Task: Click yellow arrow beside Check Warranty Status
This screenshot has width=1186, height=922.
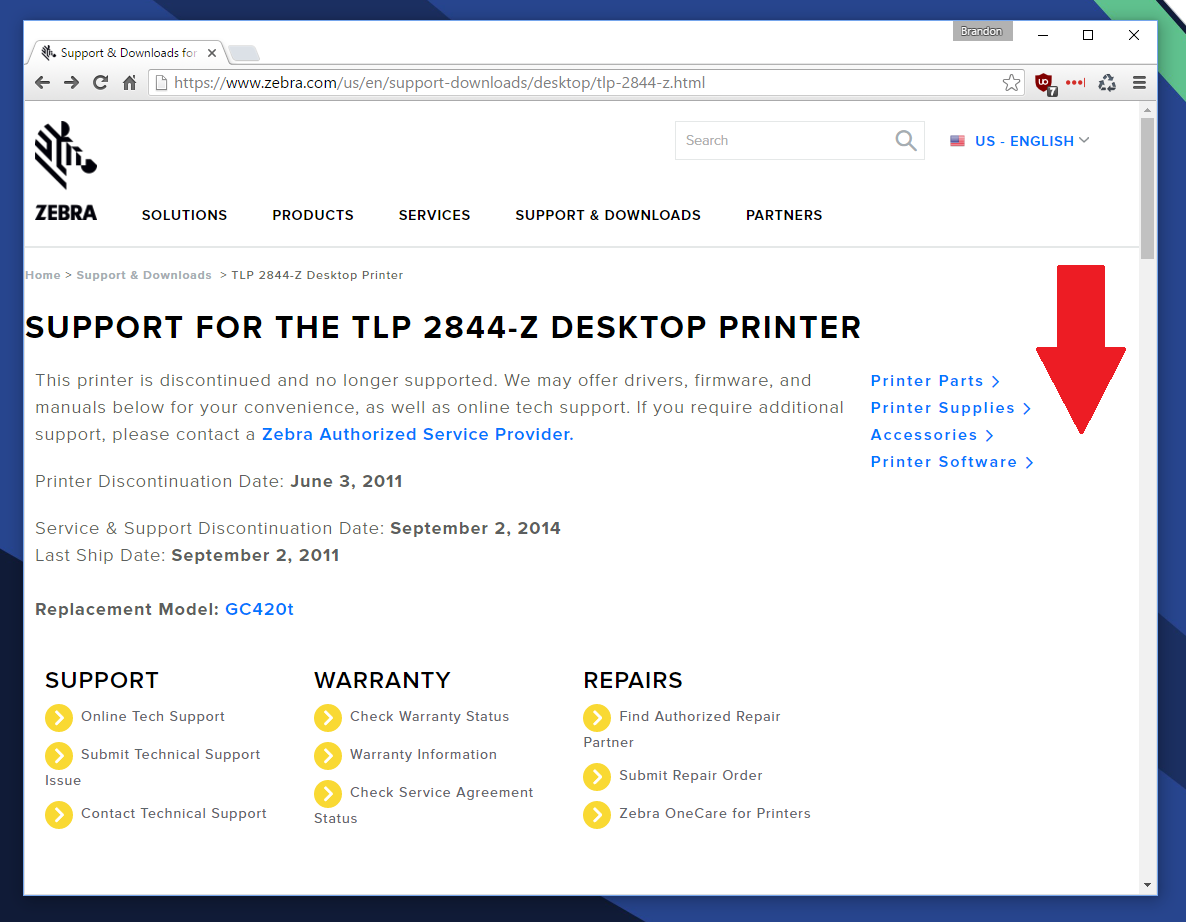Action: click(x=328, y=718)
